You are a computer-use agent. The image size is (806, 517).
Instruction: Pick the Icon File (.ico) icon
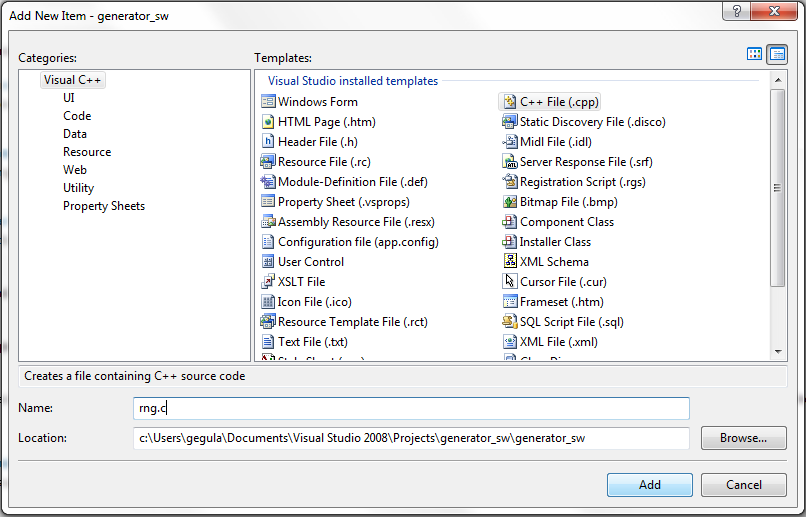pos(268,302)
